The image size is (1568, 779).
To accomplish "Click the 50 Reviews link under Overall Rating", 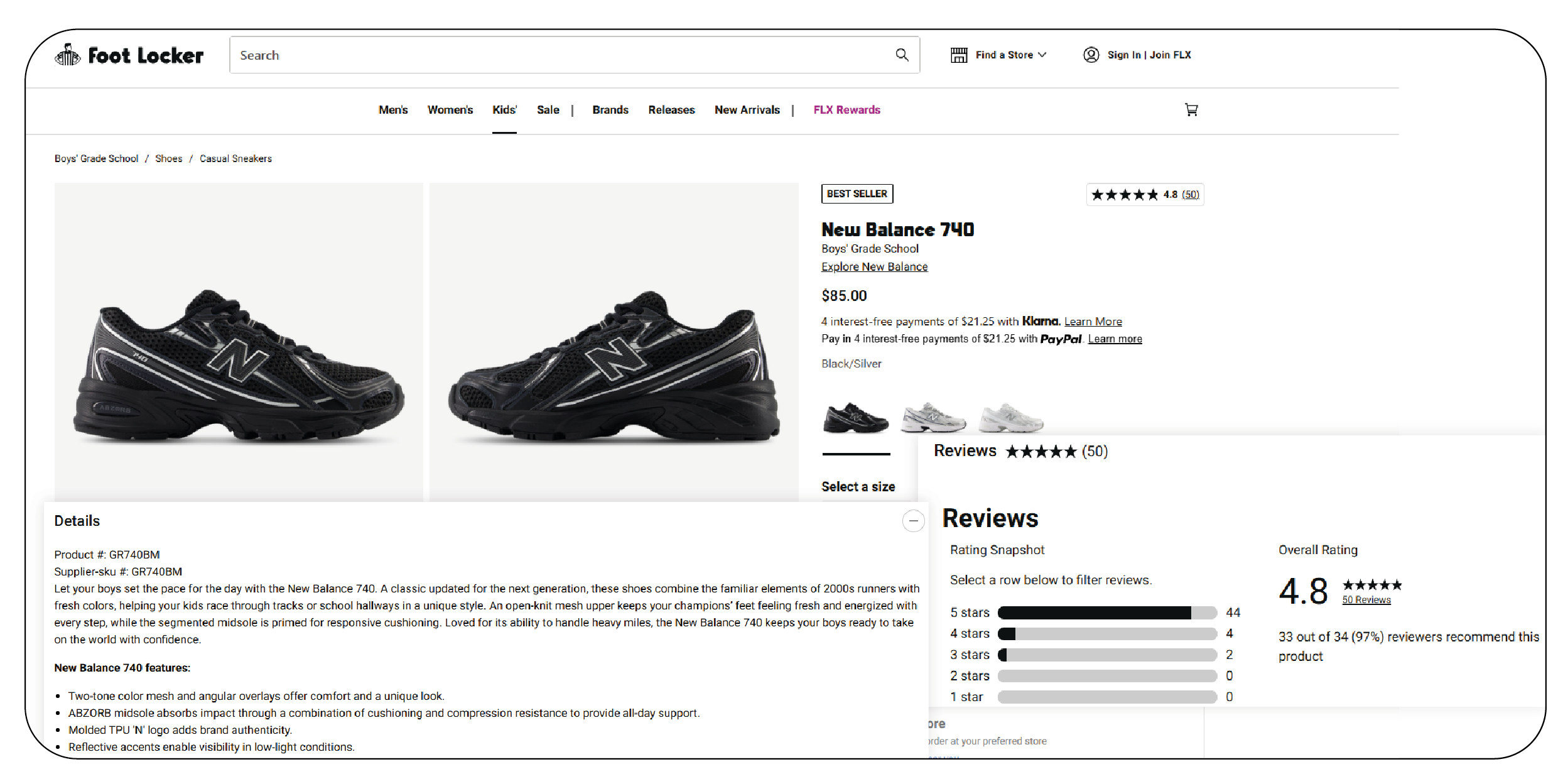I will tap(1366, 600).
